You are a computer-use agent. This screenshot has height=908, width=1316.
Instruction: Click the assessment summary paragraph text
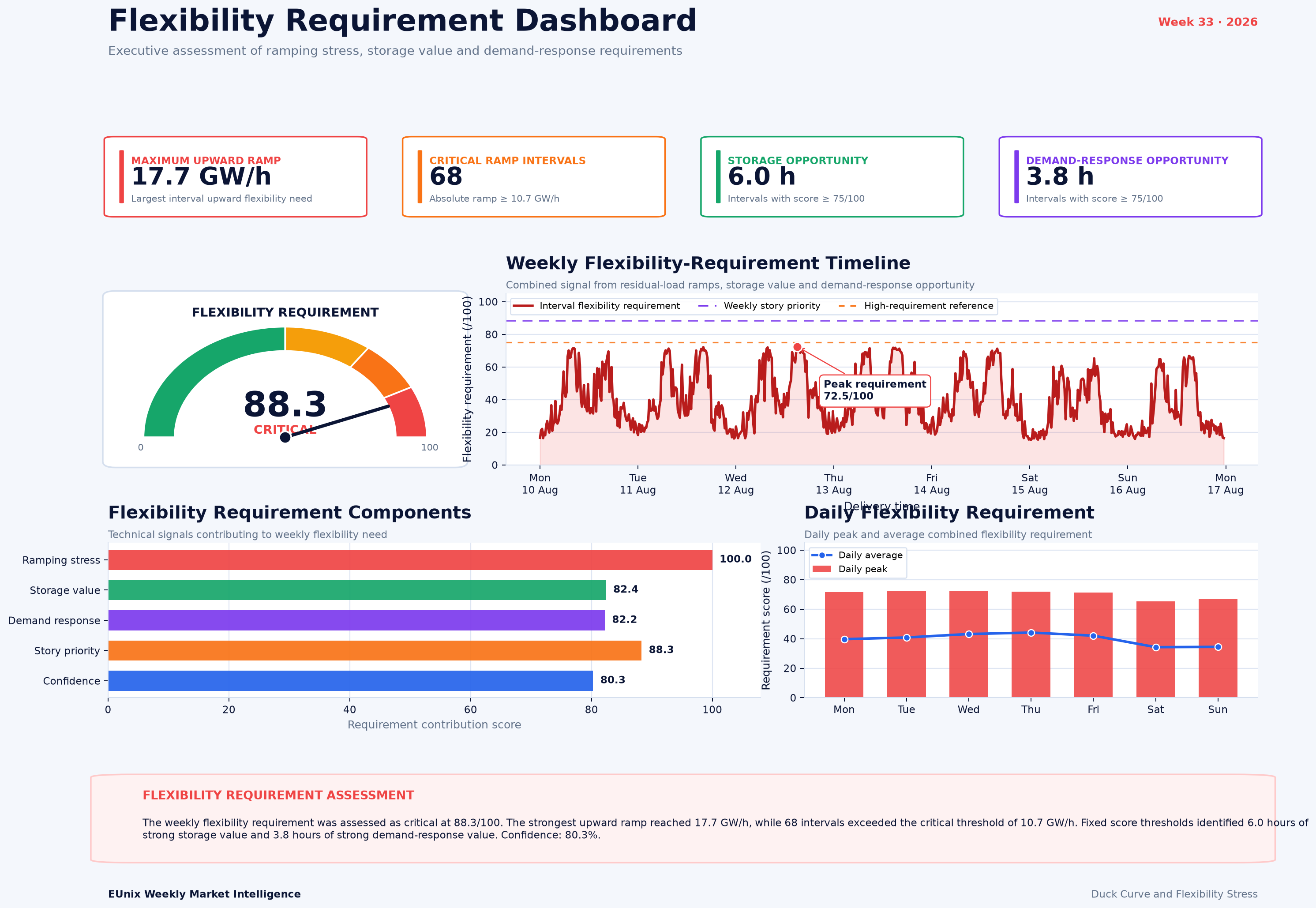pyautogui.click(x=725, y=829)
